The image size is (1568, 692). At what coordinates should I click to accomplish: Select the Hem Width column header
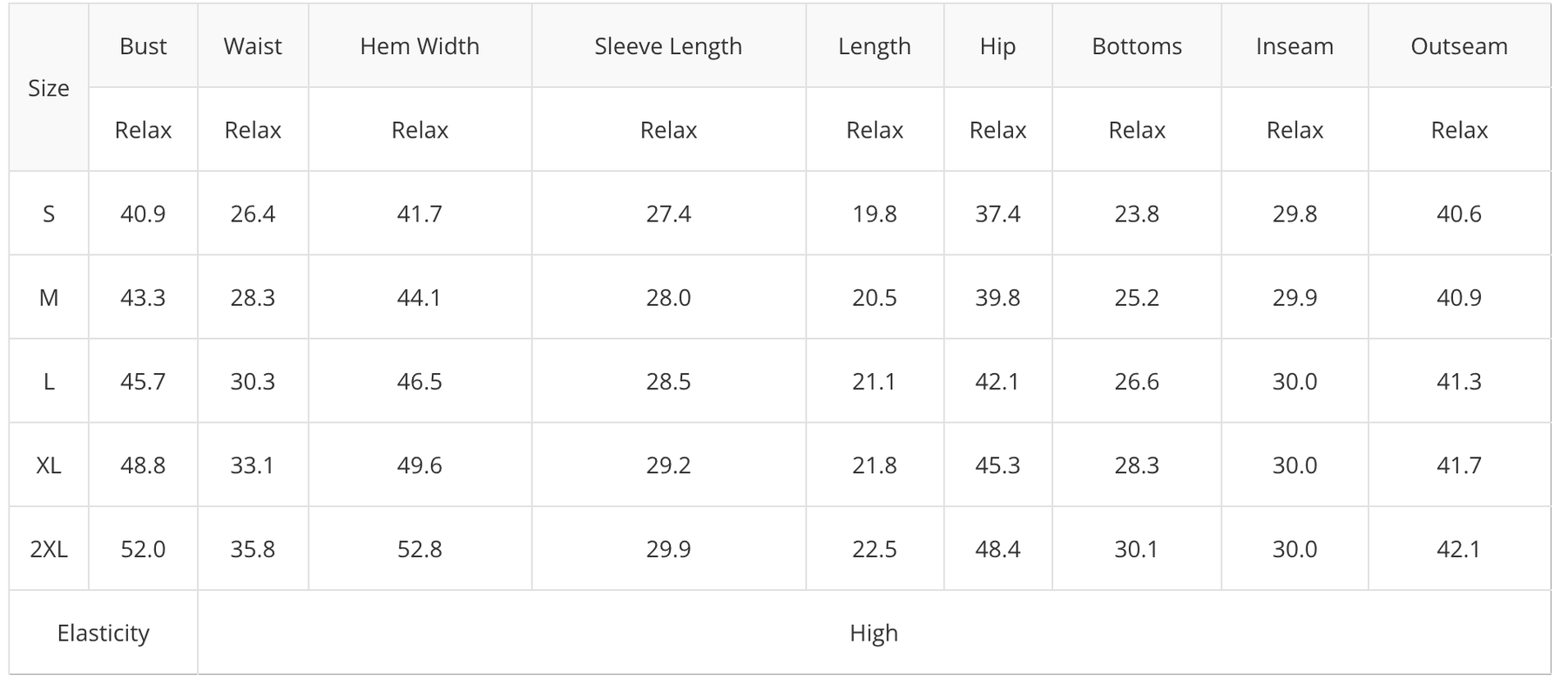[420, 46]
